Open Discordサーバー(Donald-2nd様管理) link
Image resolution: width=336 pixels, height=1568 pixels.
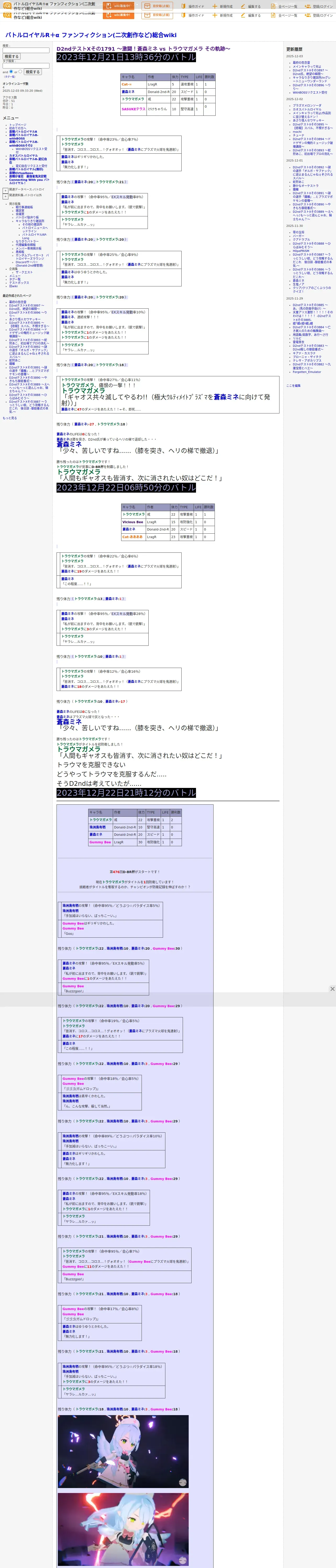coord(29,264)
